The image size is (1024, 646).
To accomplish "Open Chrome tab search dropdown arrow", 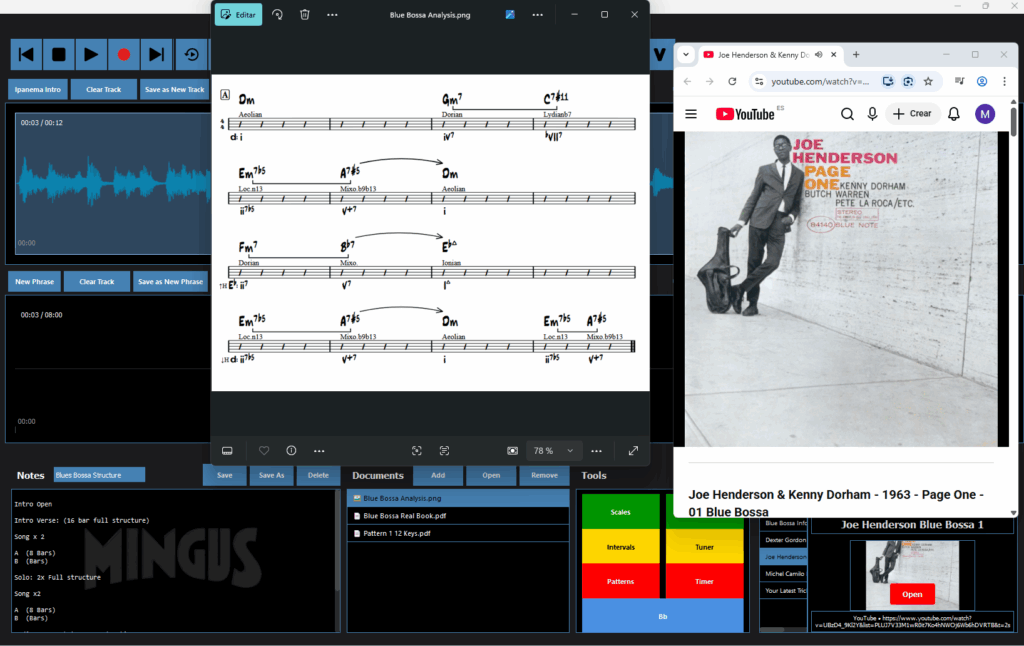I will tap(686, 54).
